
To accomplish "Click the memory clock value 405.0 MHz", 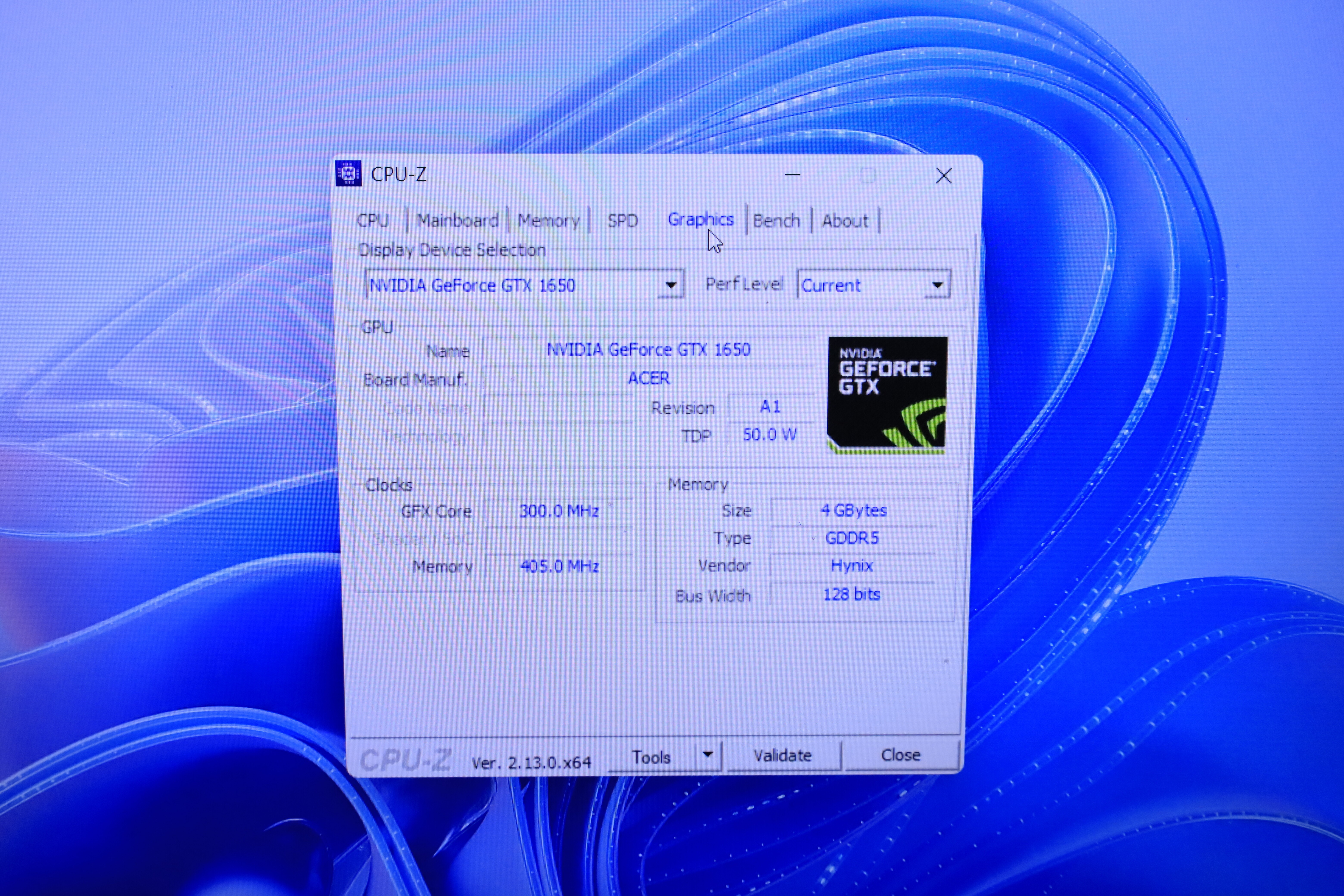I will 559,566.
